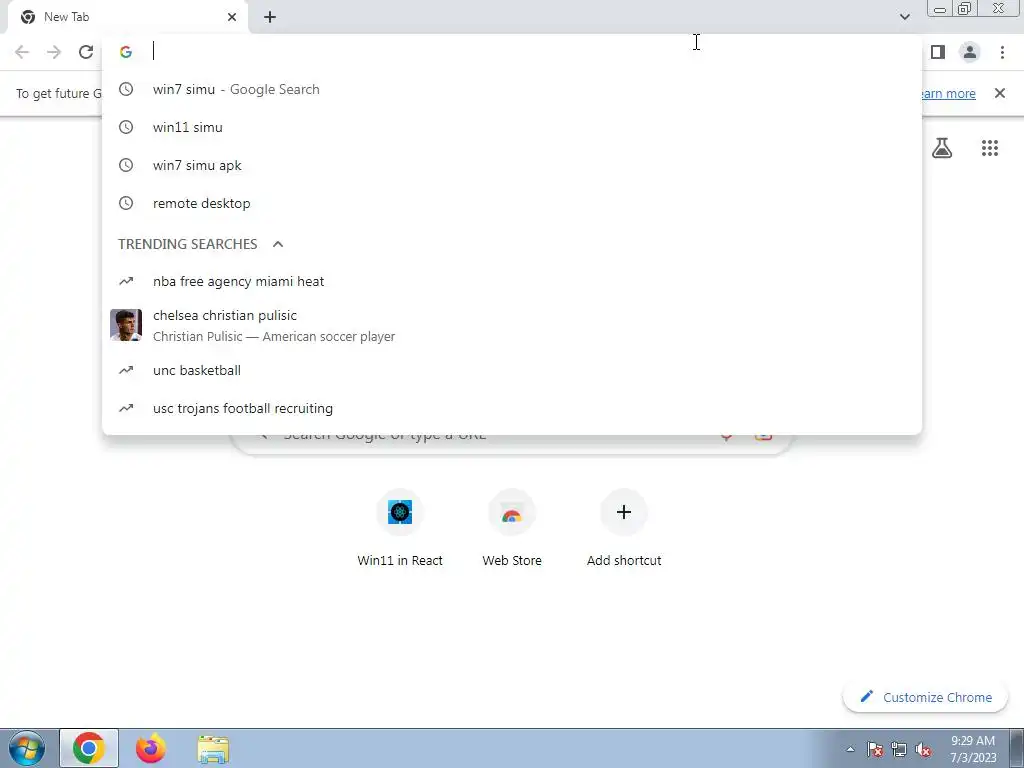Image resolution: width=1024 pixels, height=768 pixels.
Task: Click clock icon beside 'win11 simu'
Action: [126, 127]
